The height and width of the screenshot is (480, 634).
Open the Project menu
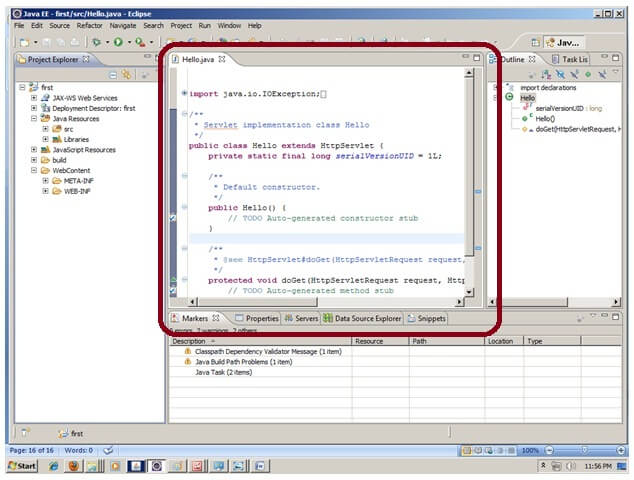tap(181, 25)
